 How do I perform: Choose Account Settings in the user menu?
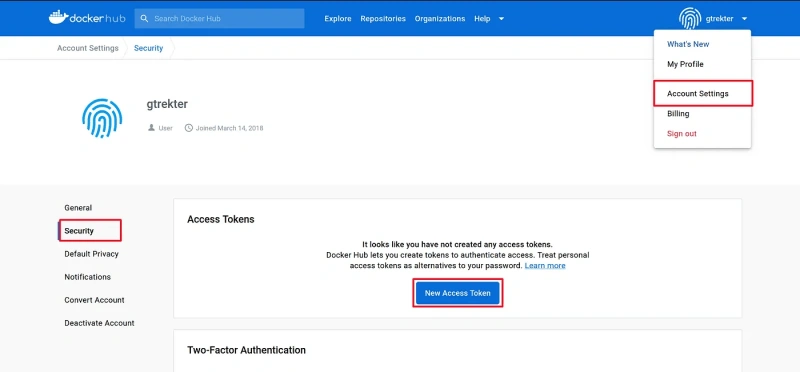[x=697, y=94]
